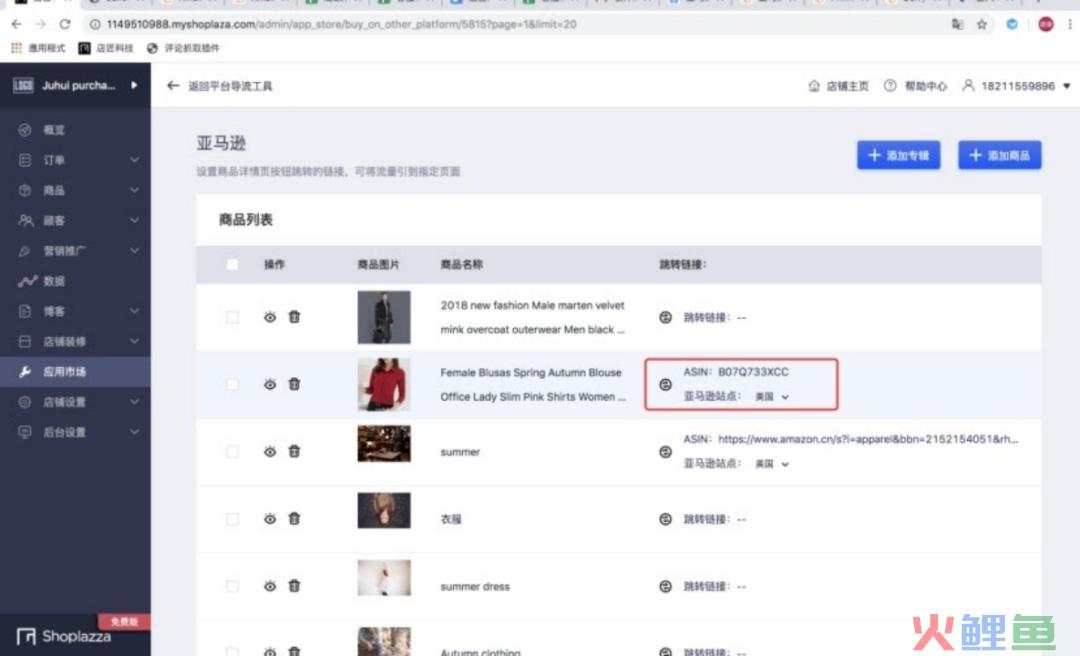1080x656 pixels.
Task: Expand the 店铺装修 chevron
Action: pos(134,341)
